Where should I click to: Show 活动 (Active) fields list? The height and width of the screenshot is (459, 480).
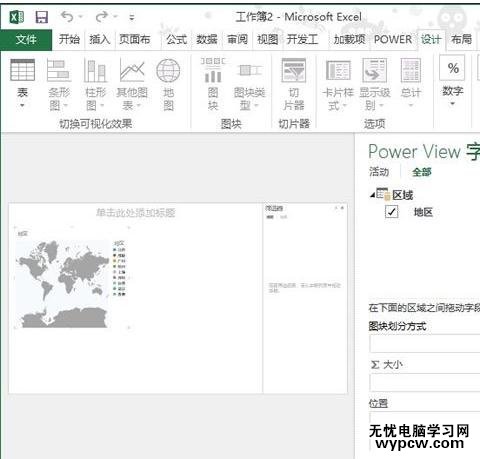[x=379, y=172]
